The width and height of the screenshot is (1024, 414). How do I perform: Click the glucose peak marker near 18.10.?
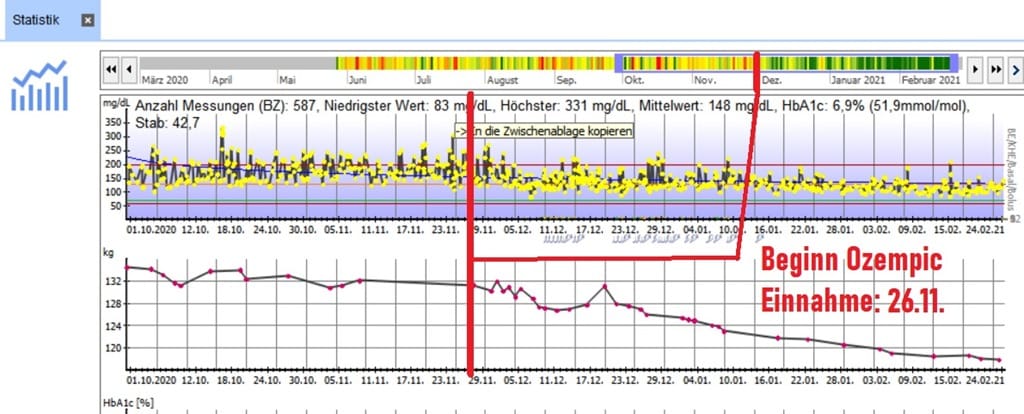tap(222, 131)
